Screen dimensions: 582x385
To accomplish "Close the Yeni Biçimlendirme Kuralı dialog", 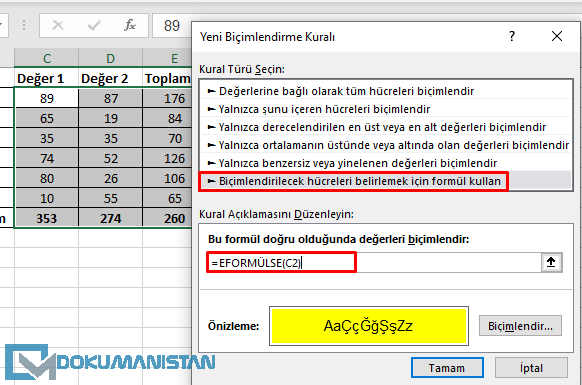I will (x=557, y=36).
